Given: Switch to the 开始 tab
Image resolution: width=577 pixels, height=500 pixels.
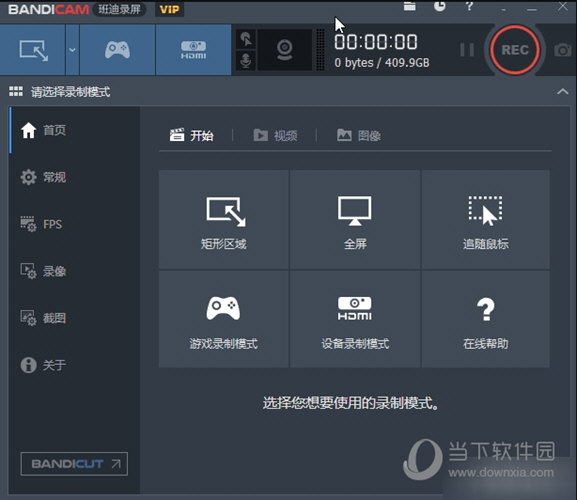Looking at the screenshot, I should (x=191, y=135).
